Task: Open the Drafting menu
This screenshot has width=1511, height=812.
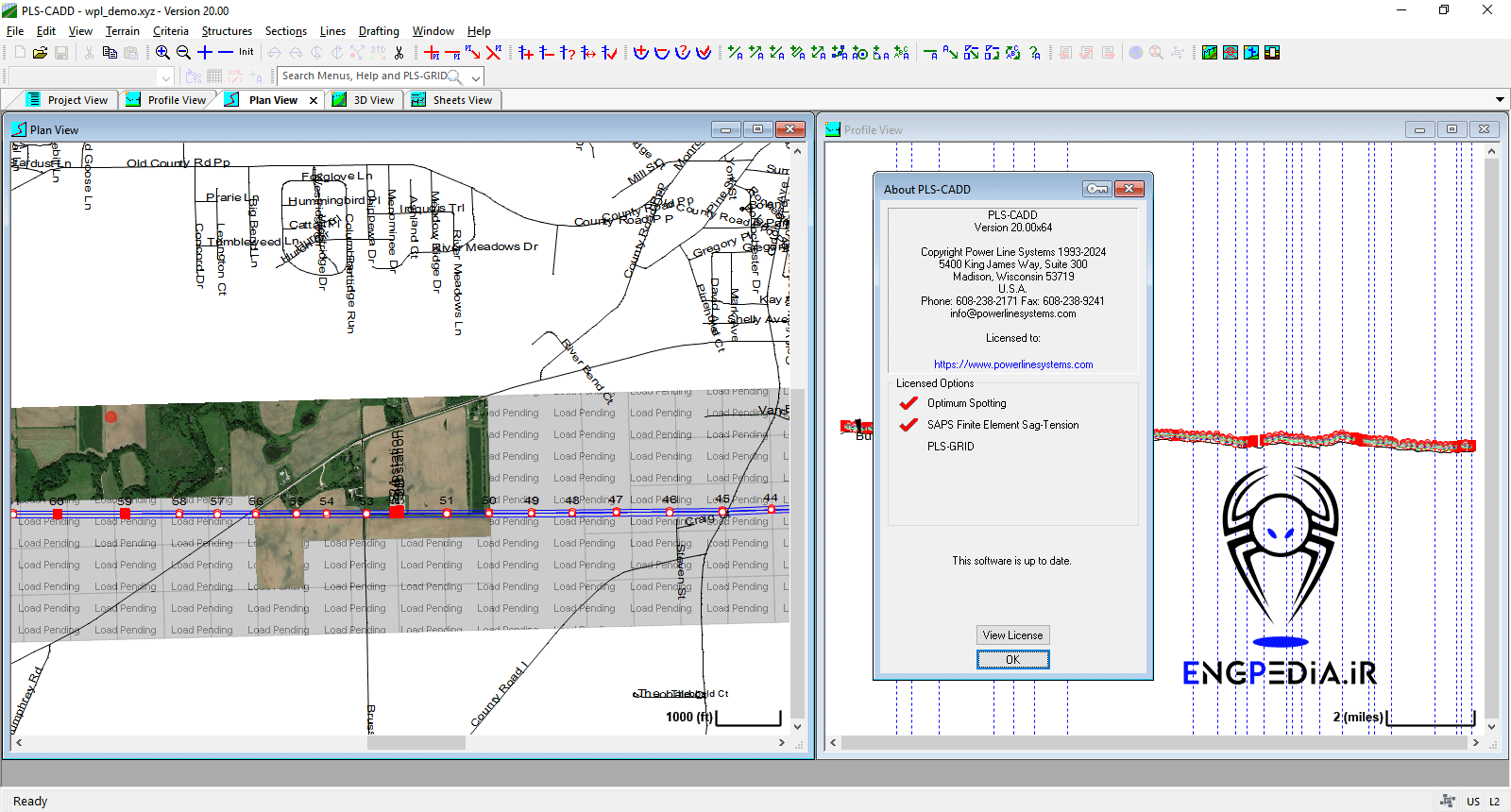Action: (379, 31)
